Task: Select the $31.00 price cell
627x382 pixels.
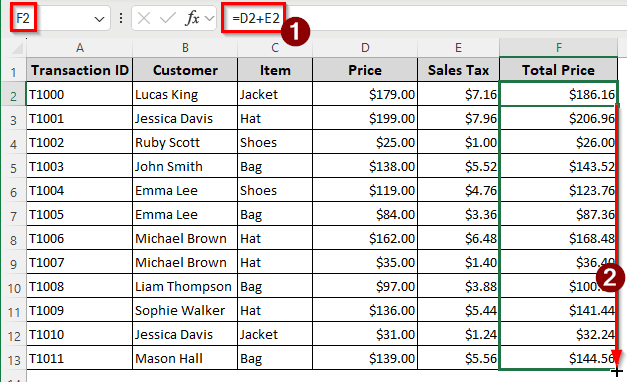Action: tap(365, 334)
